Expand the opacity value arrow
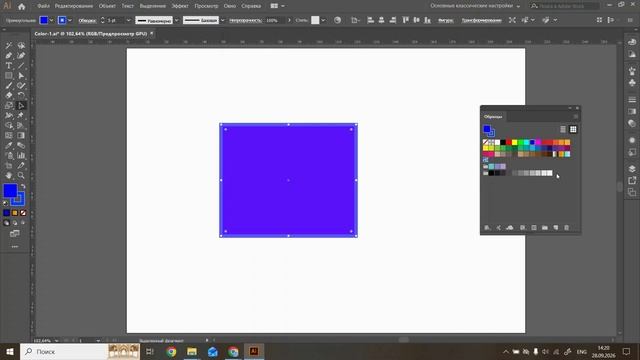The width and height of the screenshot is (640, 360). point(289,20)
